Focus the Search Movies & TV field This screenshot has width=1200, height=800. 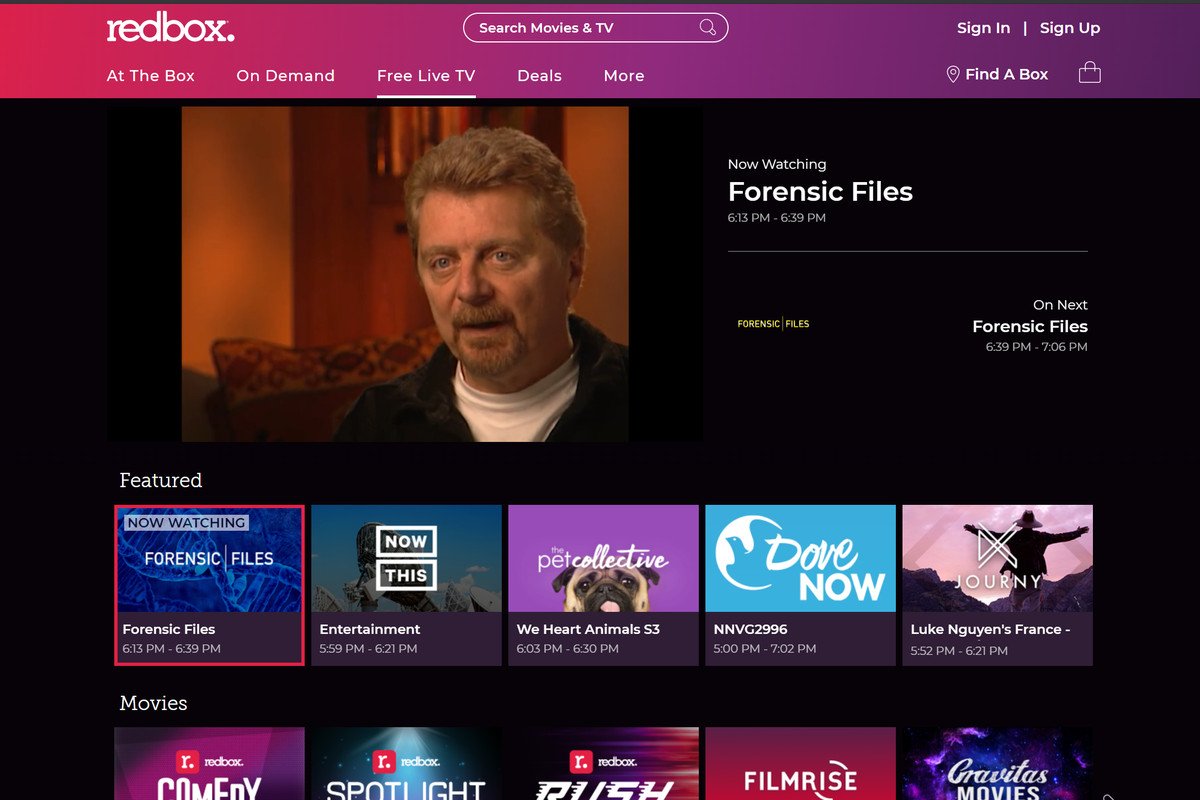(595, 28)
